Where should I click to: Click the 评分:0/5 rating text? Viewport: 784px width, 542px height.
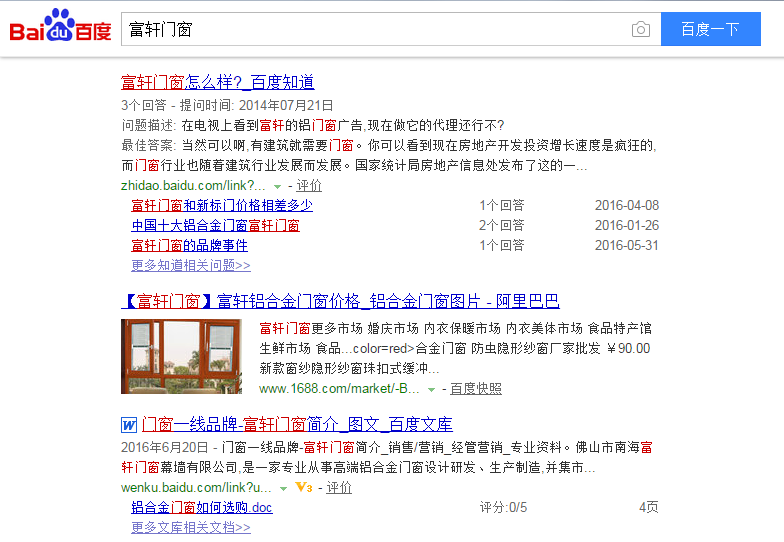[x=503, y=508]
